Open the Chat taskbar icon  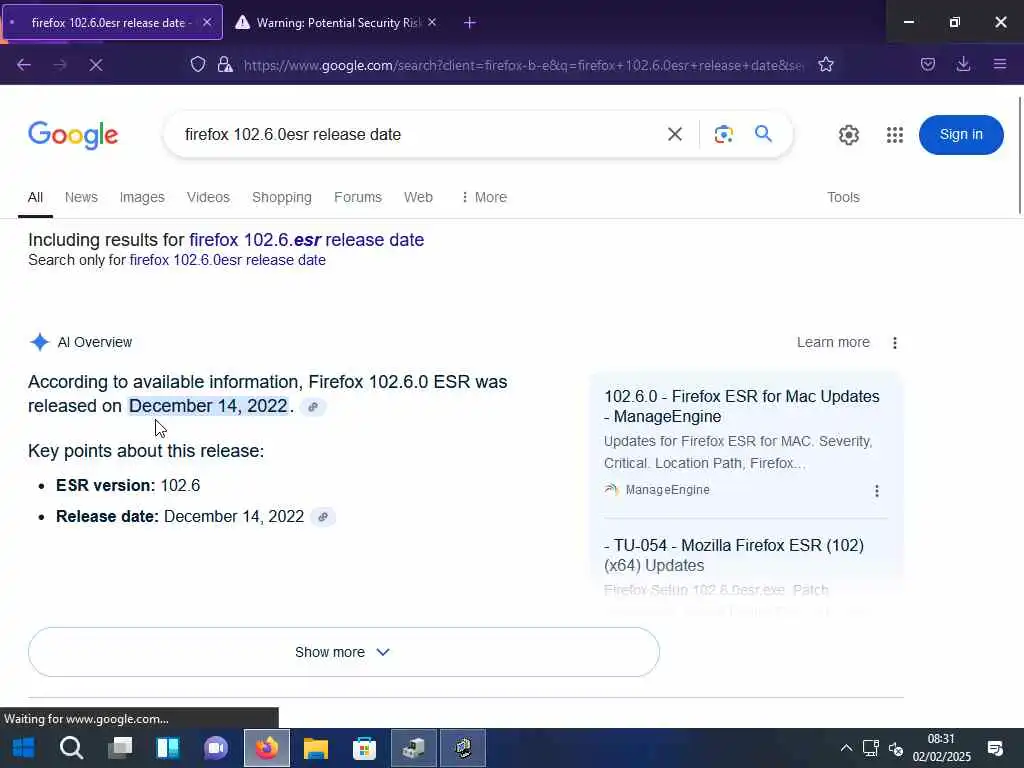pyautogui.click(x=216, y=748)
